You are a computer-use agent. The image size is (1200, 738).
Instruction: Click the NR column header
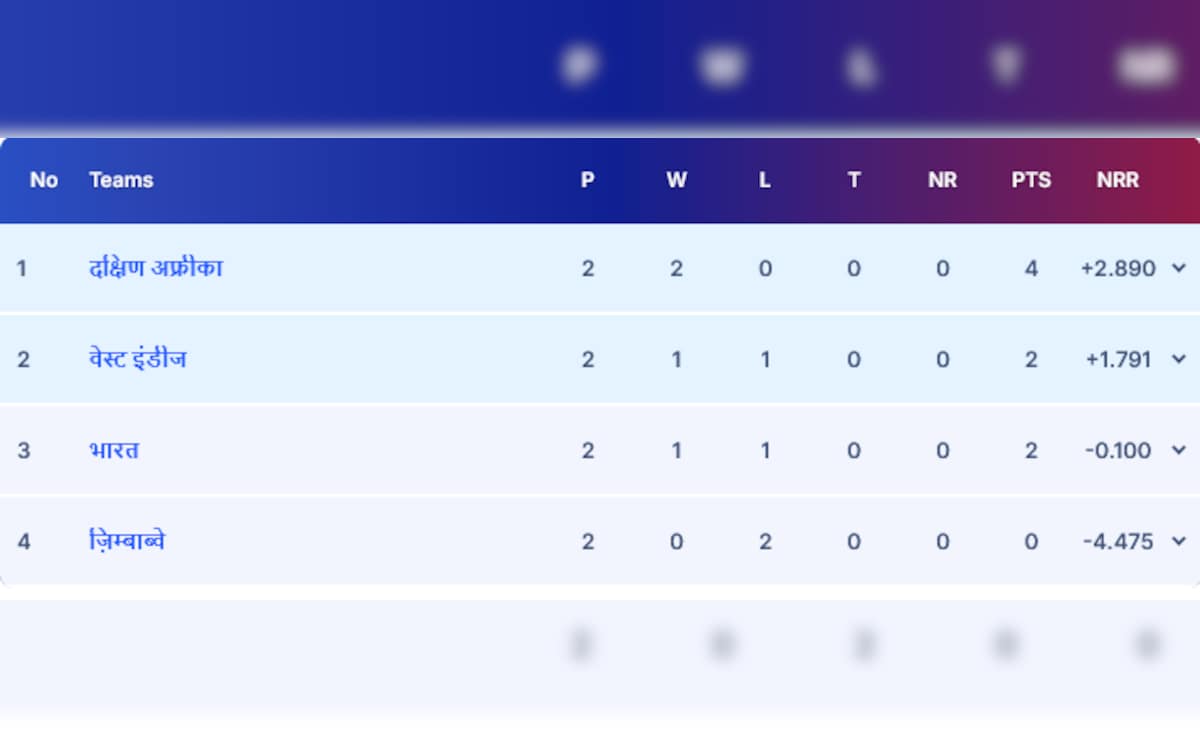(942, 180)
